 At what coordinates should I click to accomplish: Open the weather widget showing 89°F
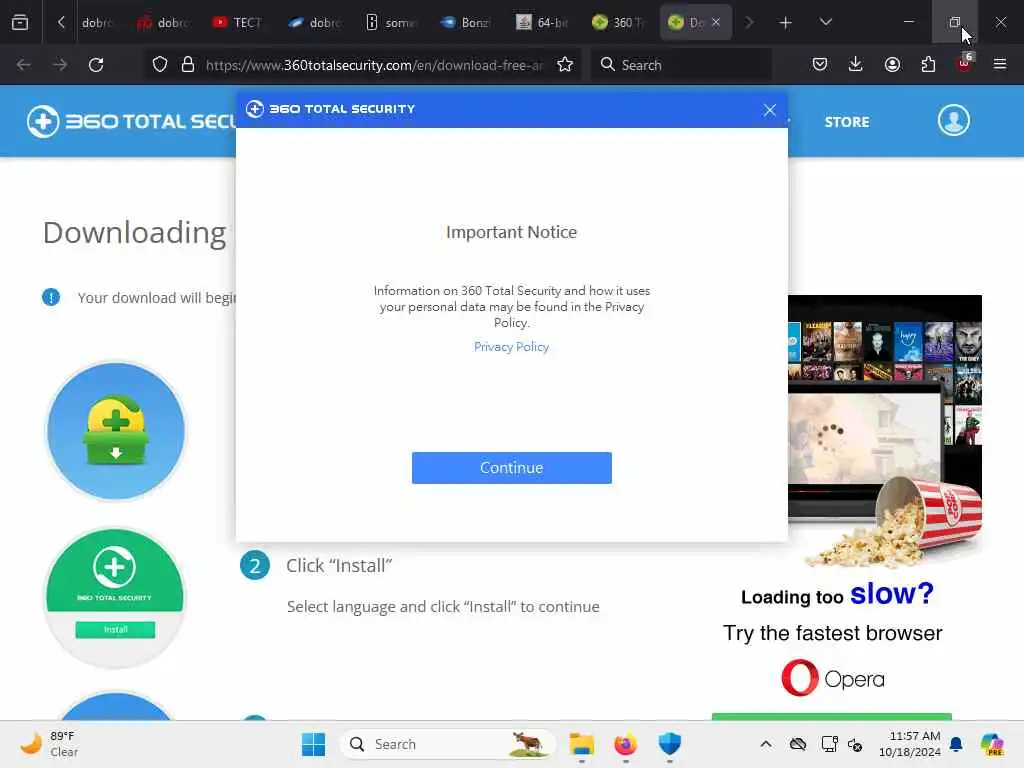coord(49,744)
